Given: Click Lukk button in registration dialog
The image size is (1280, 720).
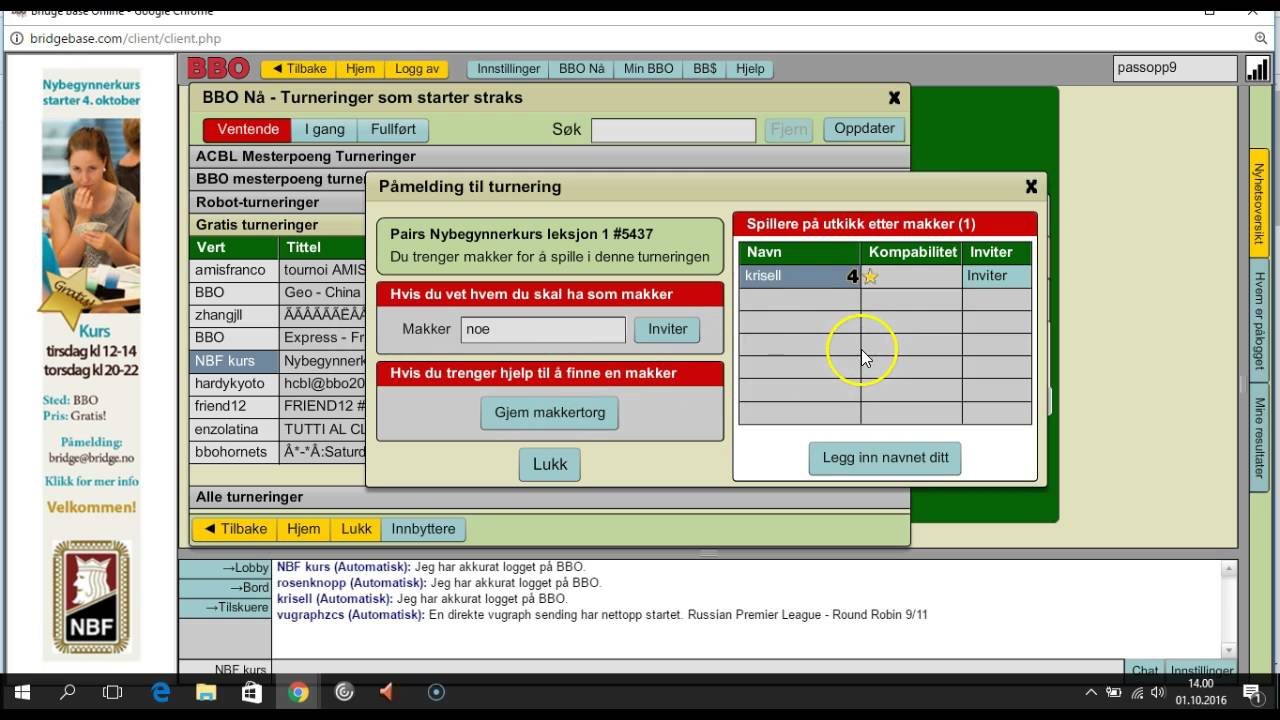Looking at the screenshot, I should coord(550,464).
